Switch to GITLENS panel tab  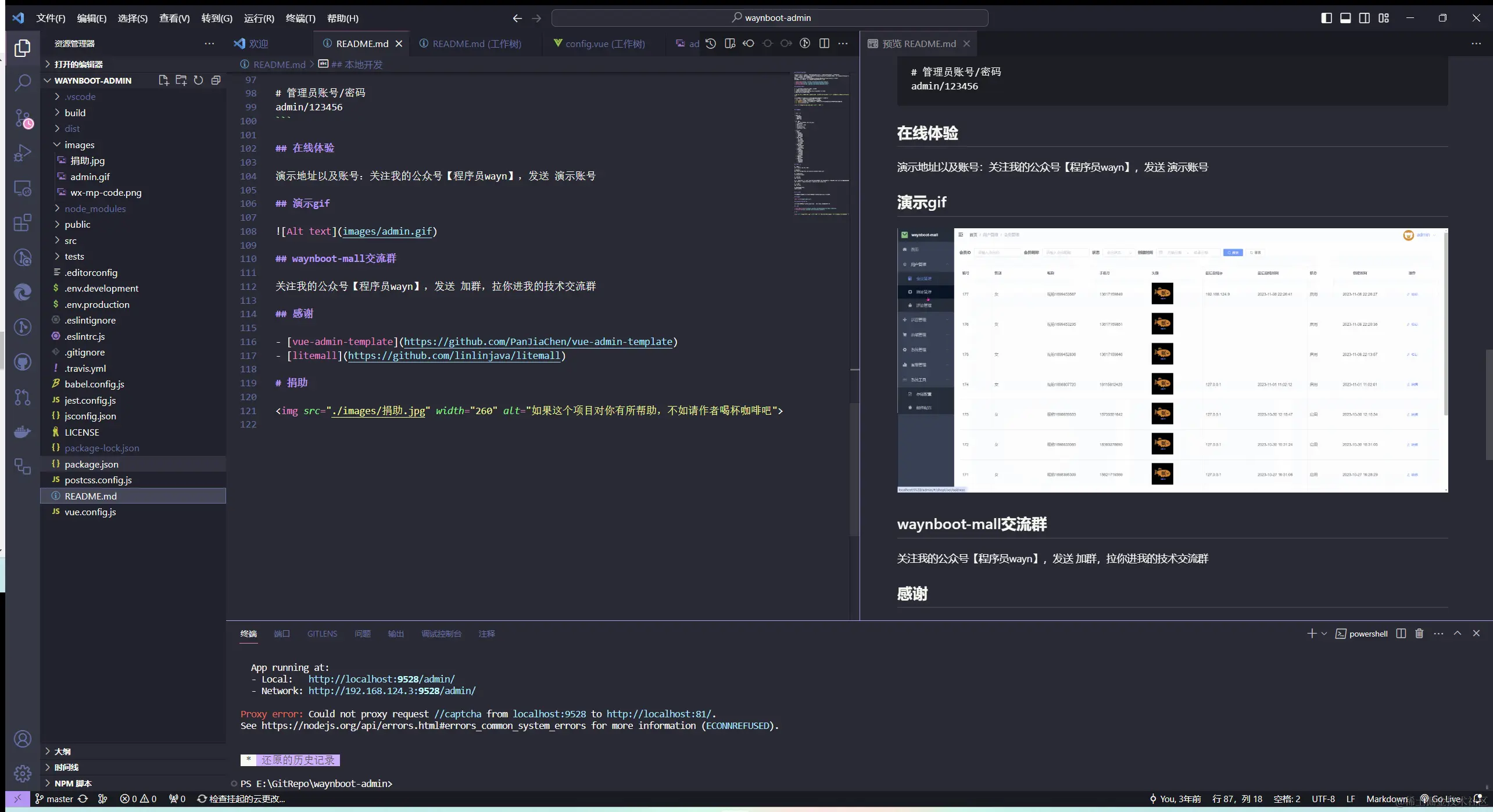[322, 634]
